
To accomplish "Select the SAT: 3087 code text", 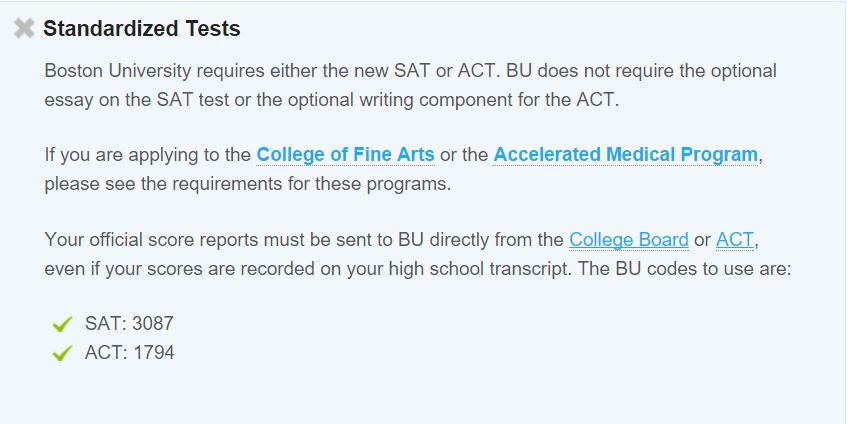I will coord(129,323).
